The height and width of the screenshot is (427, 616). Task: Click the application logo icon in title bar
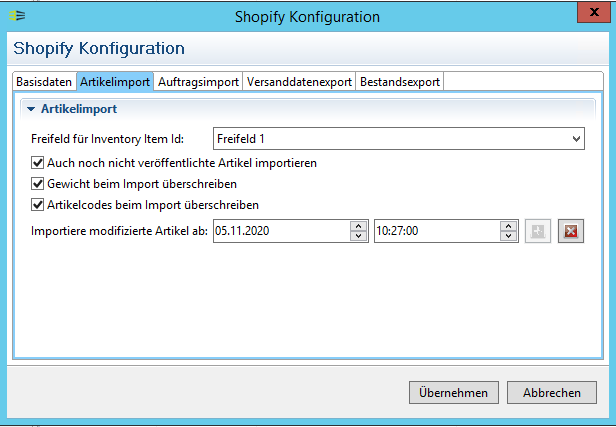tap(17, 16)
